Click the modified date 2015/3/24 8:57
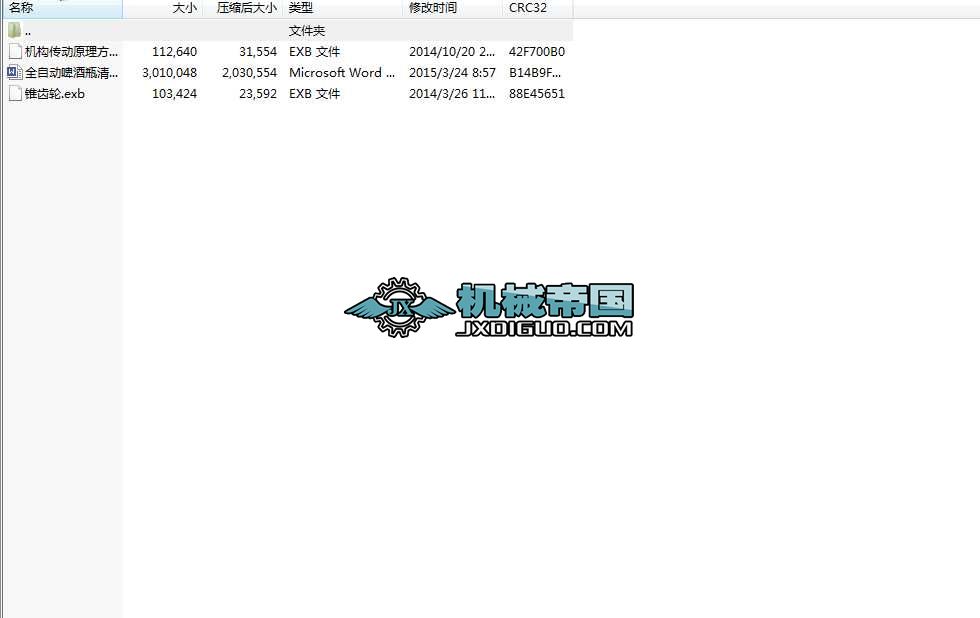This screenshot has height=618, width=980. click(452, 72)
